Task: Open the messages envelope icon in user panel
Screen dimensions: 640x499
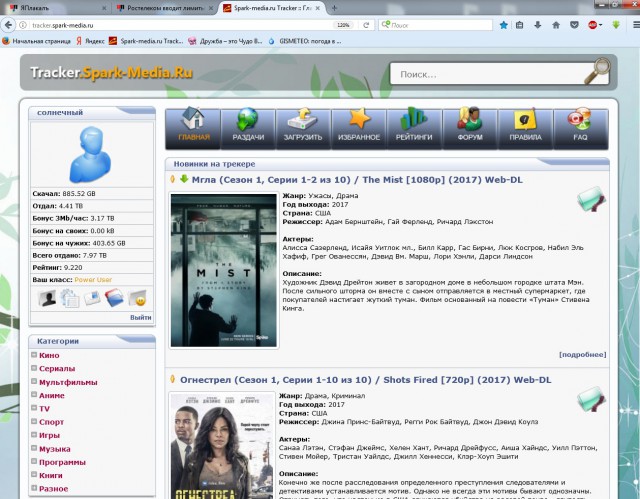Action: (x=92, y=298)
